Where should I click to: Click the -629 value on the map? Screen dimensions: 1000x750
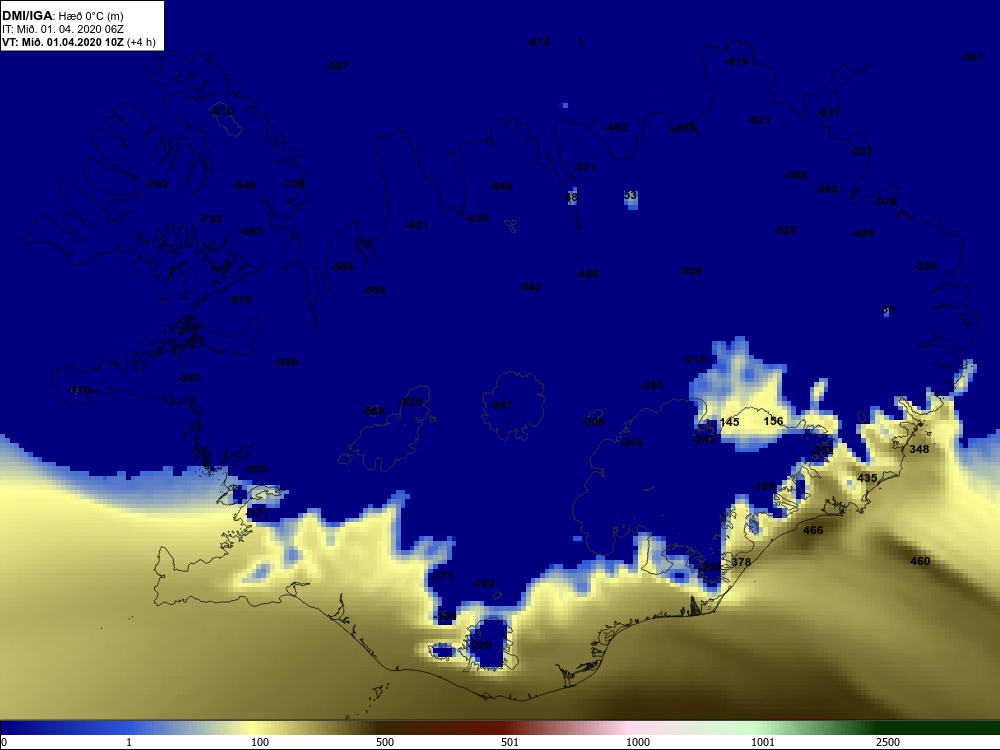coord(477,218)
